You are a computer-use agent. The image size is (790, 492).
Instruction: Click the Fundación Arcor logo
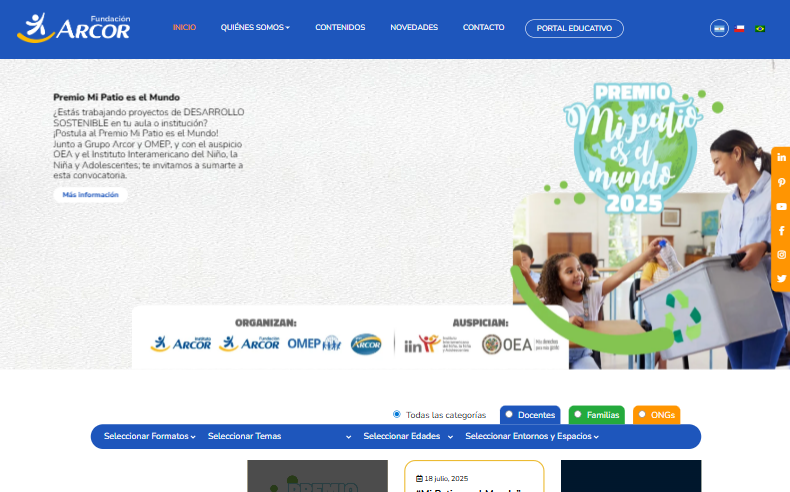click(x=74, y=28)
